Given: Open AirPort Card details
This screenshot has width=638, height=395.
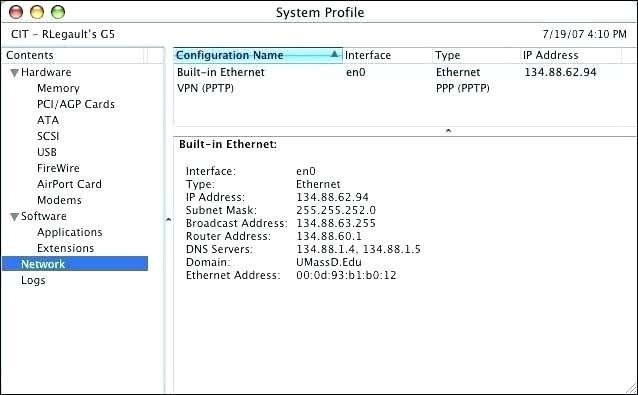Looking at the screenshot, I should click(x=69, y=184).
